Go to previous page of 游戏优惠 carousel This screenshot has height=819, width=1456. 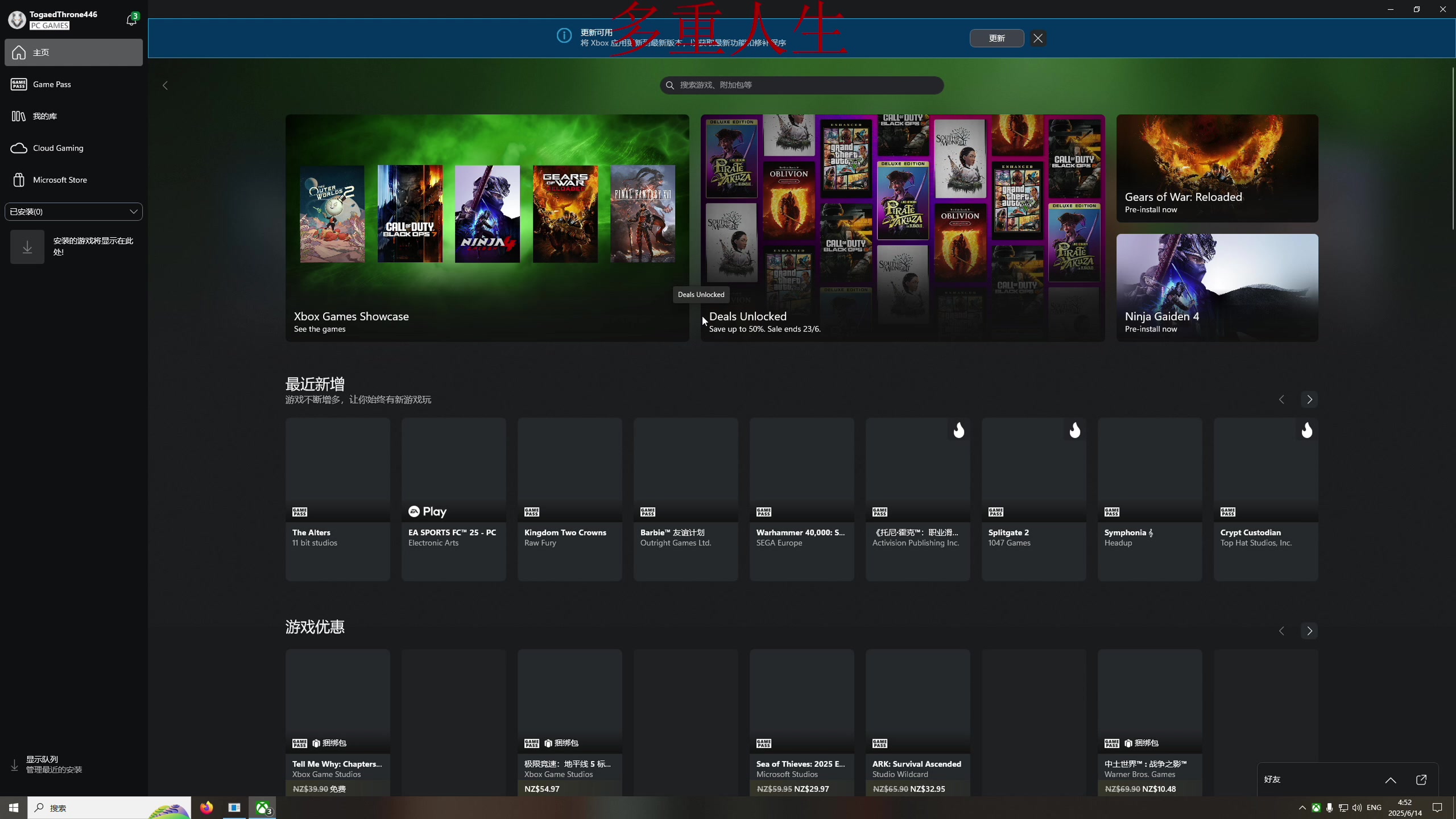1281,631
